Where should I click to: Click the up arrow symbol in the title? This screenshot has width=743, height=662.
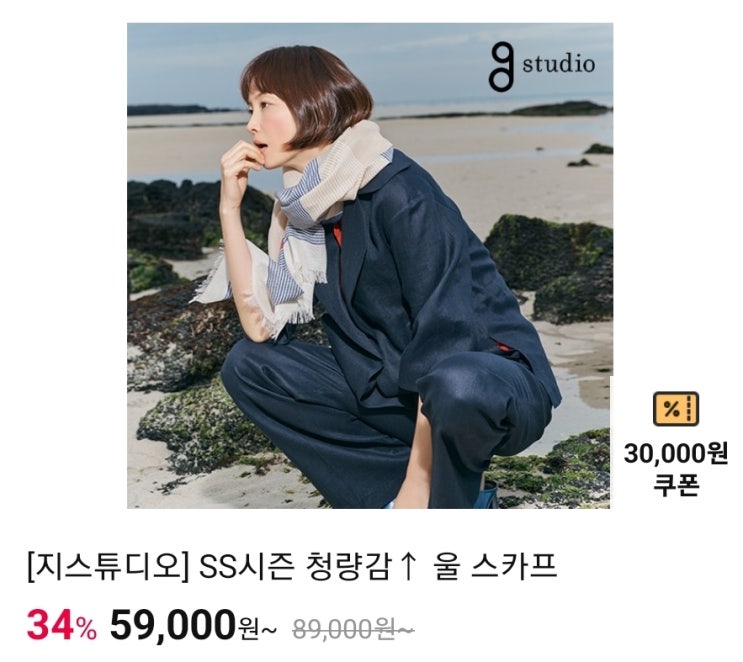coord(408,567)
